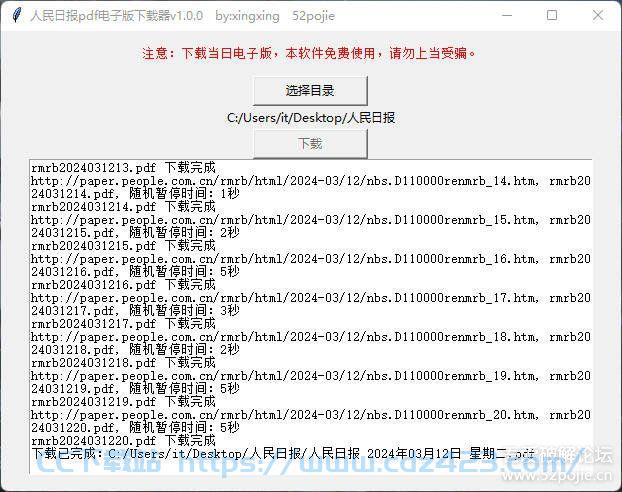Click log line rmrb2024031214.pdf 下载完成
The image size is (622, 492).
[123, 207]
